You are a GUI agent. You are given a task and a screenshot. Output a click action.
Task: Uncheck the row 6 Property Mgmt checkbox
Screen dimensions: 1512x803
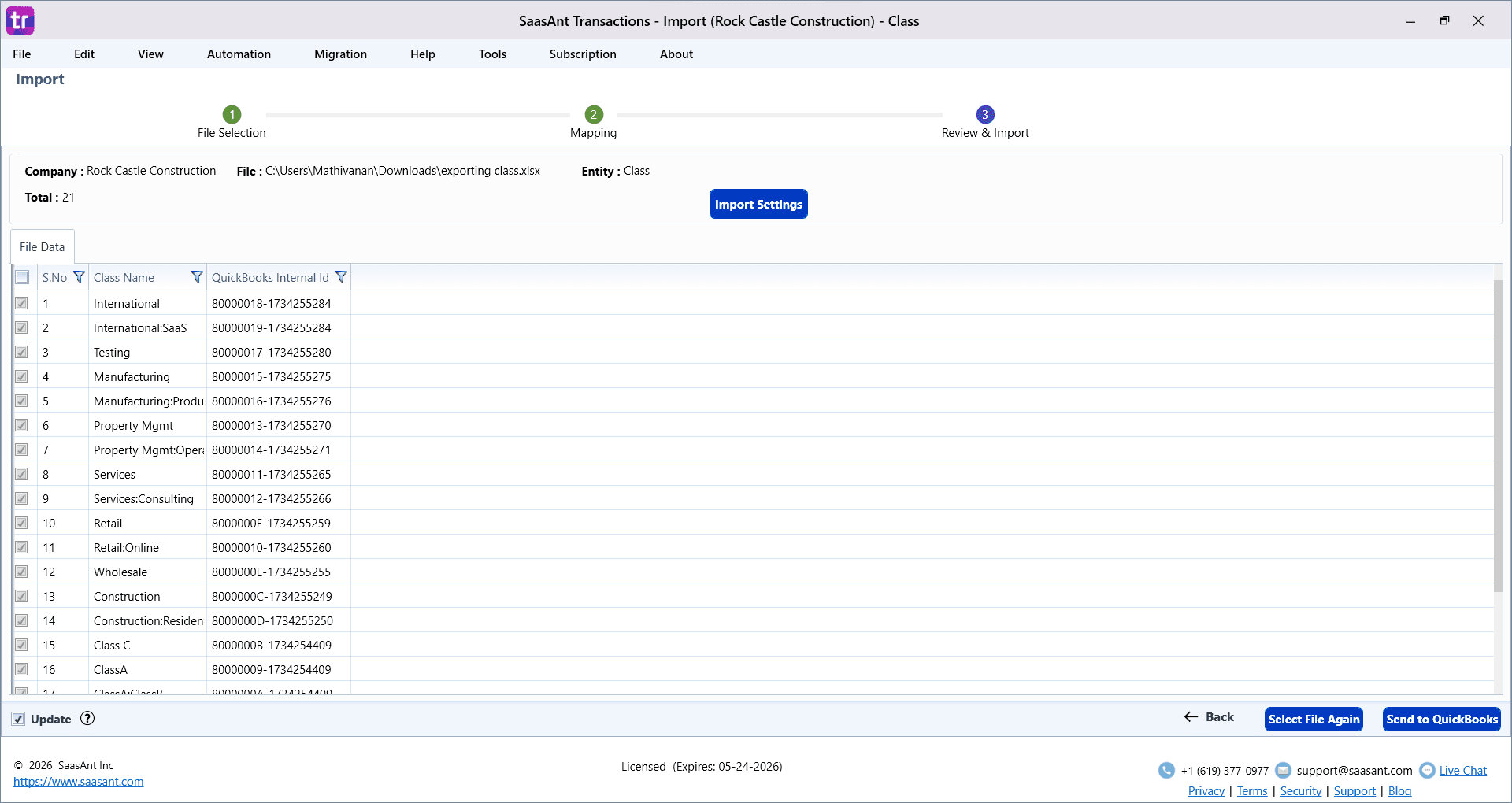(x=21, y=425)
